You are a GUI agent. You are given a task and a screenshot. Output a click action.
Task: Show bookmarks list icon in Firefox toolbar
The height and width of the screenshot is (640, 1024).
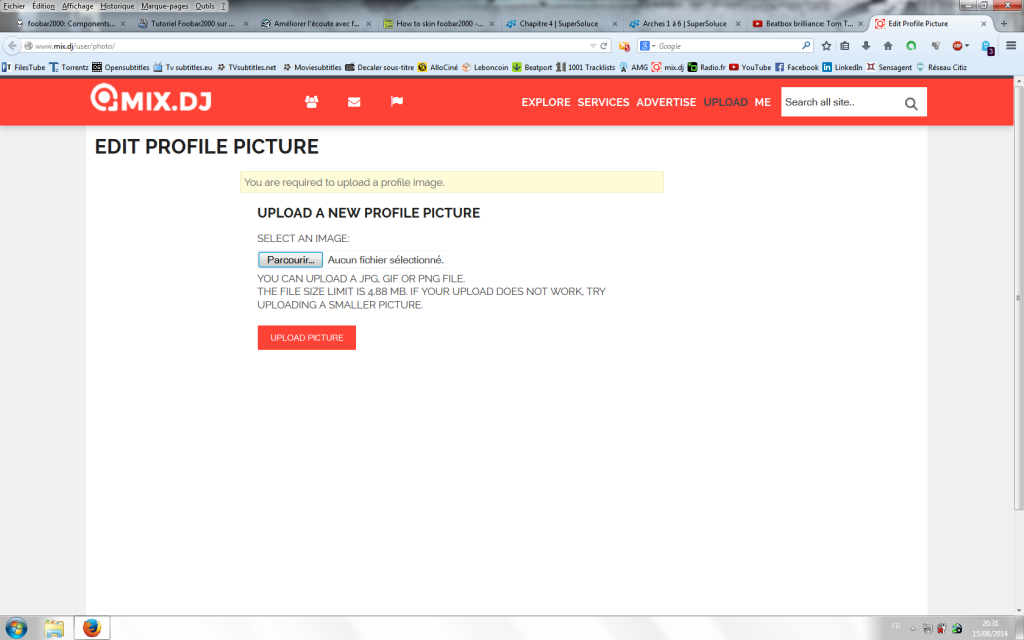point(844,46)
